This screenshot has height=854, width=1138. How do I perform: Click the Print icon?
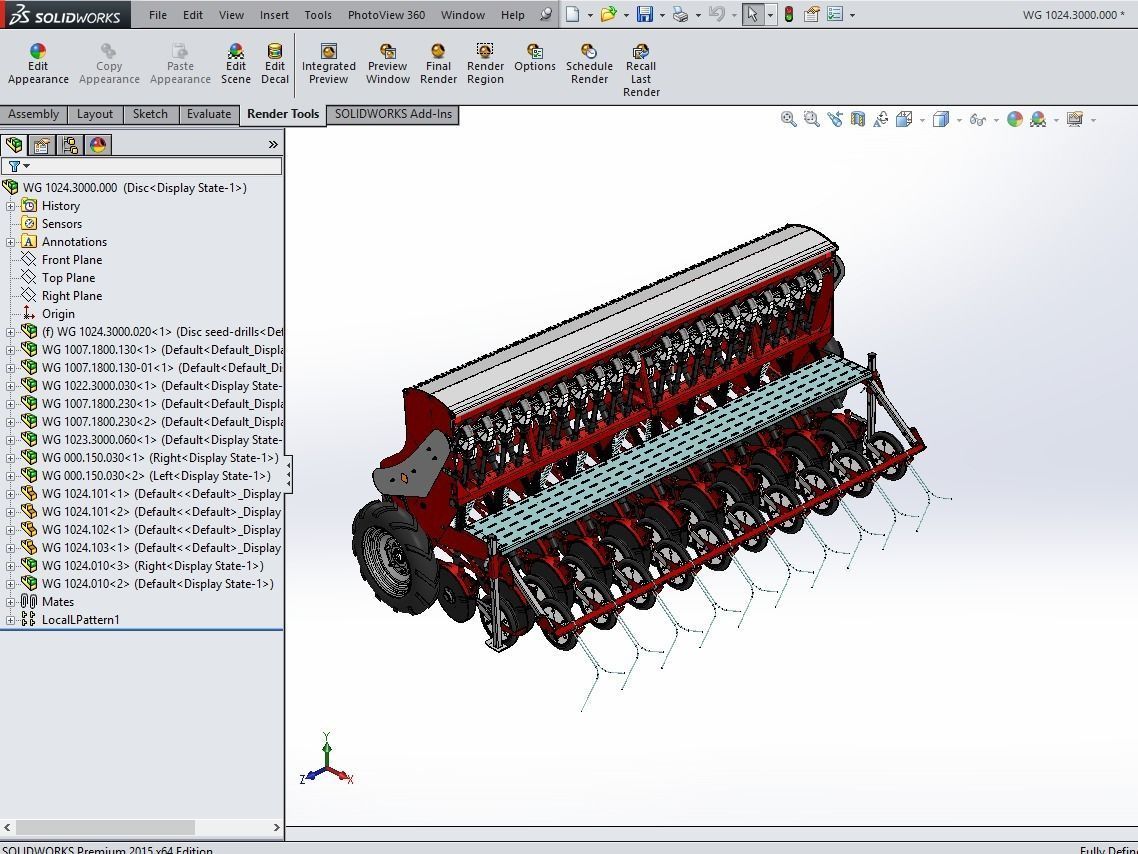680,14
